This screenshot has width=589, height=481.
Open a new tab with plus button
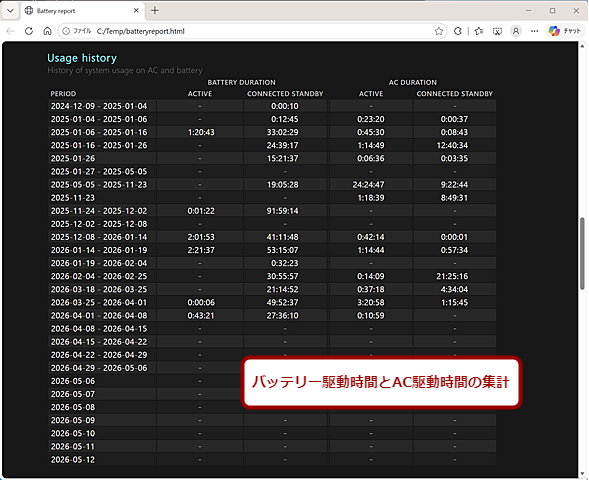[155, 11]
